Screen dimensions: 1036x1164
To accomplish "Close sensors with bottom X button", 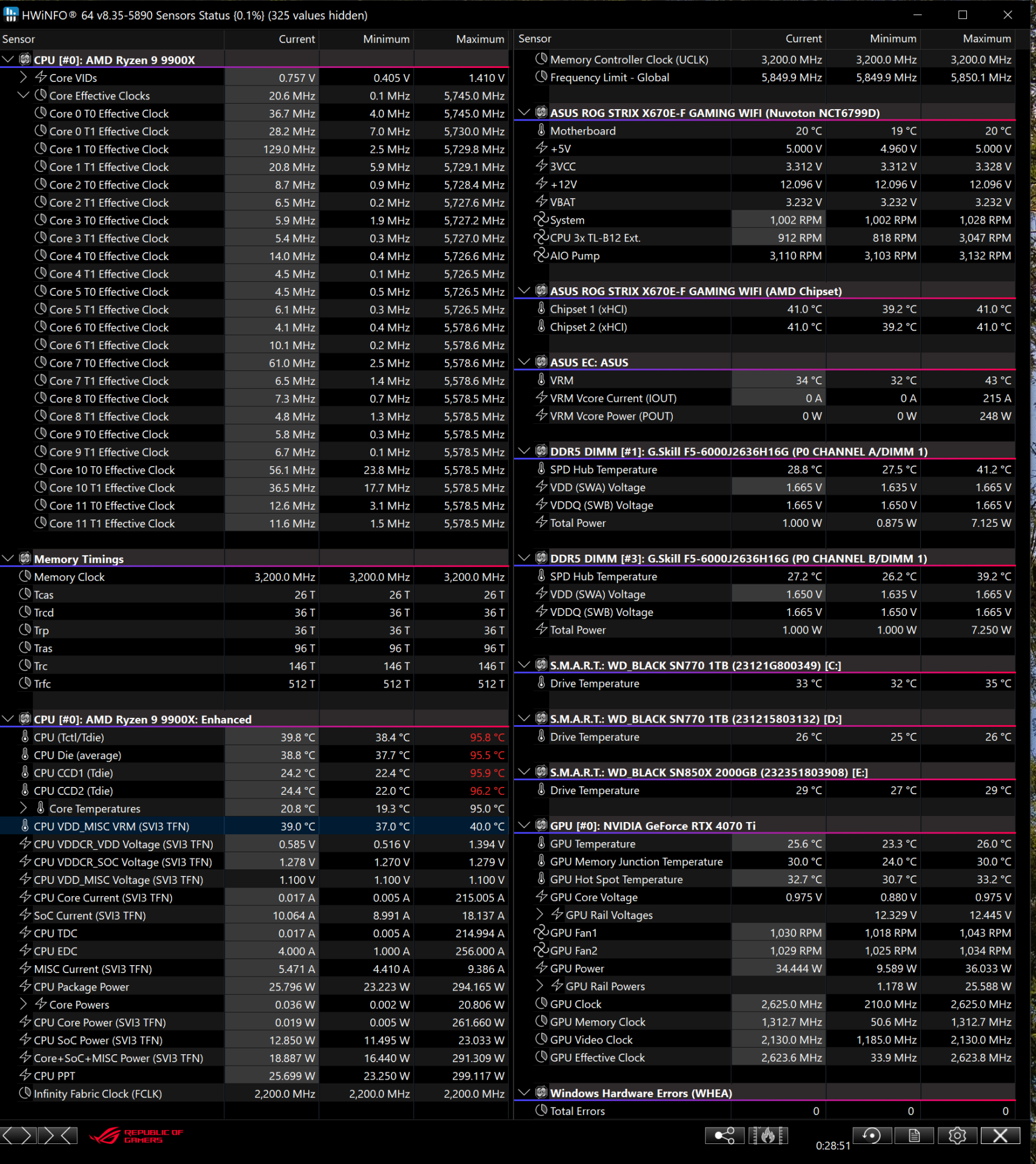I will pos(1000,1136).
